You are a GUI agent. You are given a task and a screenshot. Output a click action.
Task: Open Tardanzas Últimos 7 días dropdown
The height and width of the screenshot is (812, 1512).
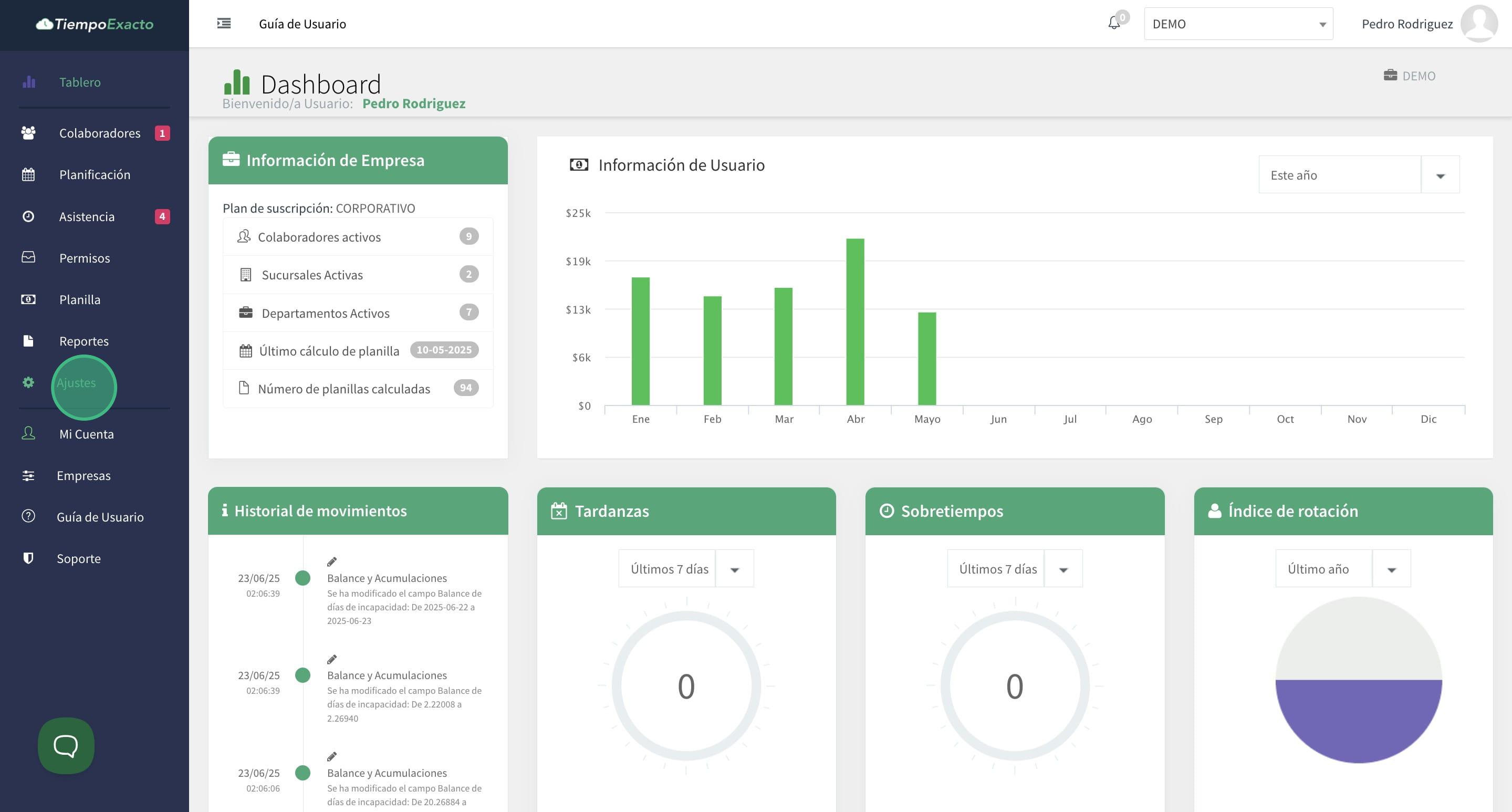coord(685,569)
